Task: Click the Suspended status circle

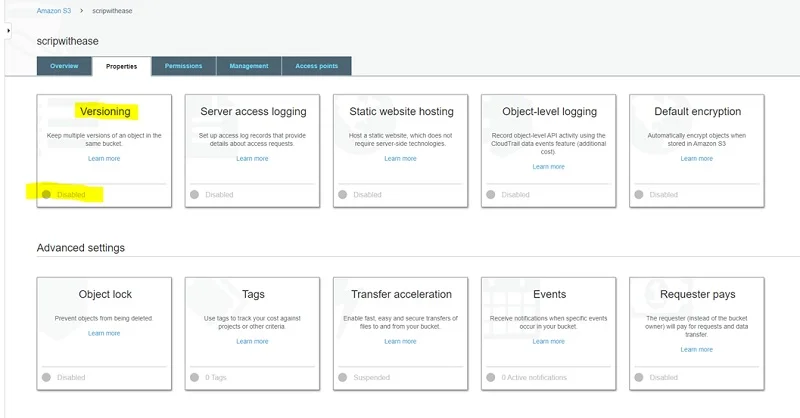Action: (x=342, y=377)
